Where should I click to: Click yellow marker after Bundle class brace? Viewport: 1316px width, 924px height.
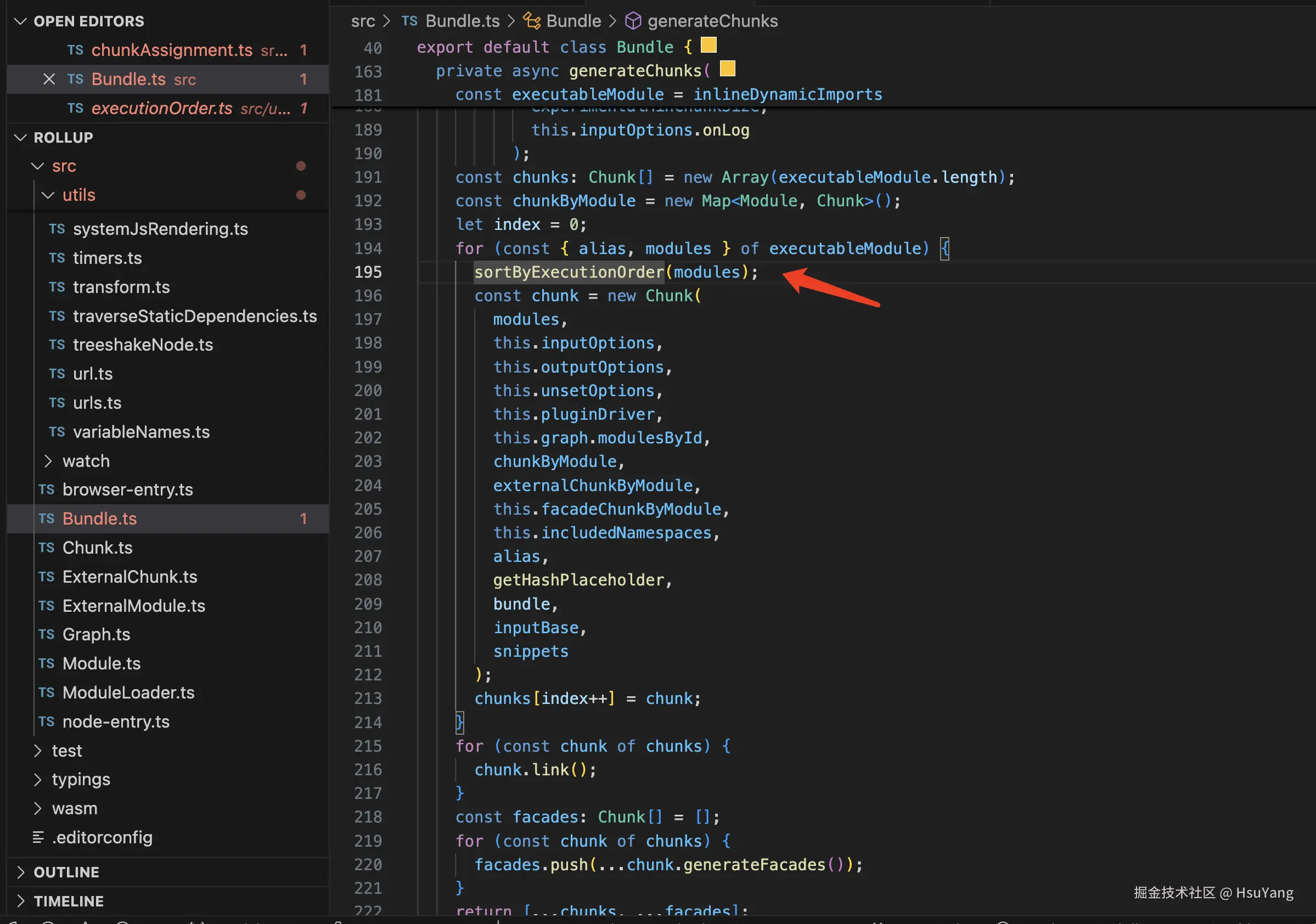coord(708,44)
